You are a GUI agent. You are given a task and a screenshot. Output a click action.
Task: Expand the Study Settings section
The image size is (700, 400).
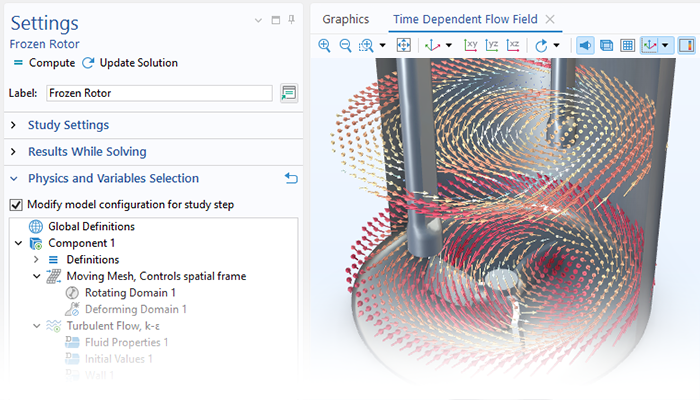tap(13, 125)
